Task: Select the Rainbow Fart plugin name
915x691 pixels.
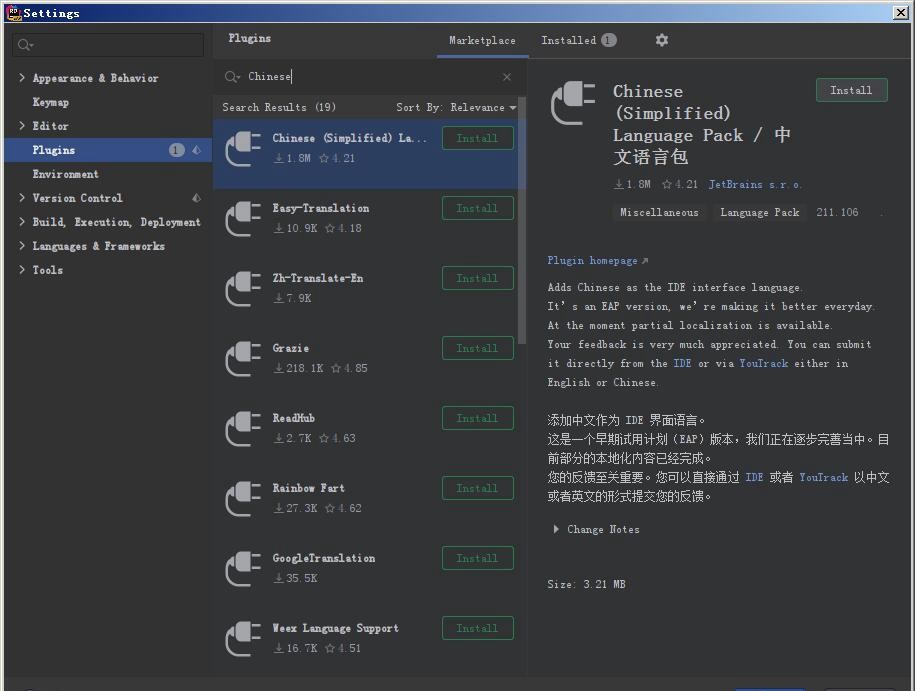Action: click(308, 488)
